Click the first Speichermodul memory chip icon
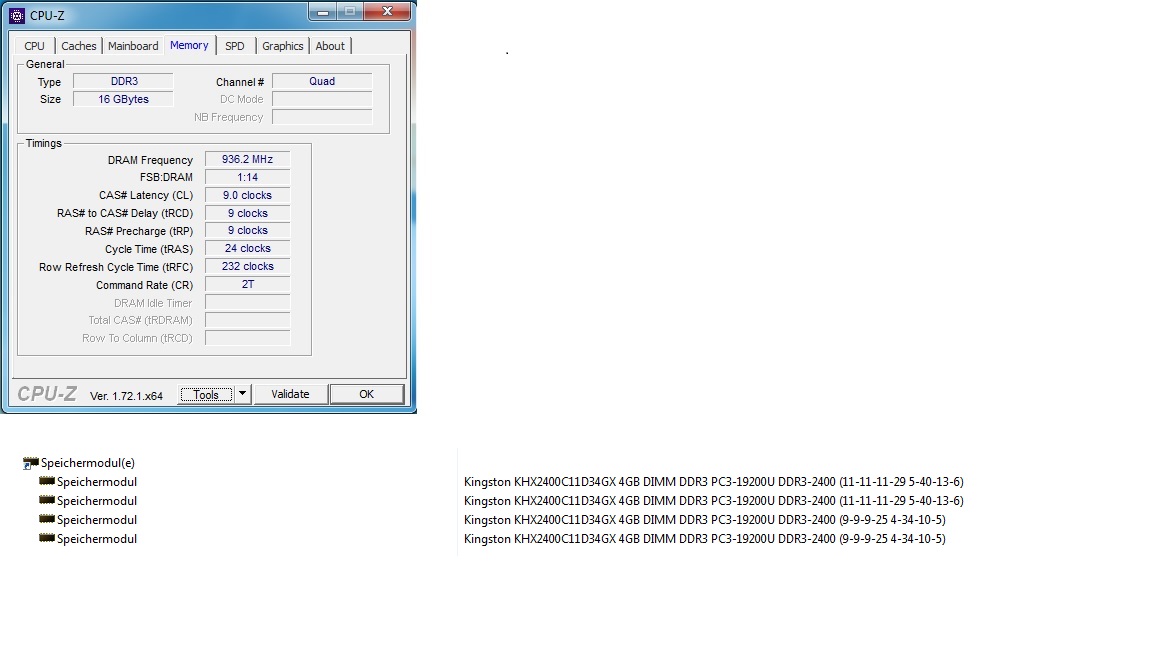 pyautogui.click(x=47, y=481)
